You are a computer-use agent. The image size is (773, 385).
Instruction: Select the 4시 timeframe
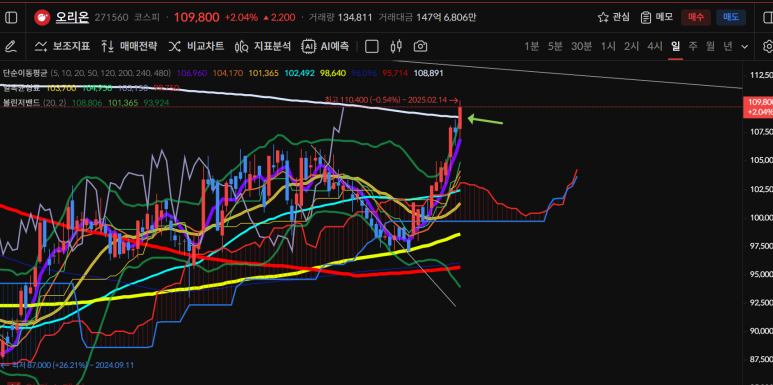[x=655, y=47]
